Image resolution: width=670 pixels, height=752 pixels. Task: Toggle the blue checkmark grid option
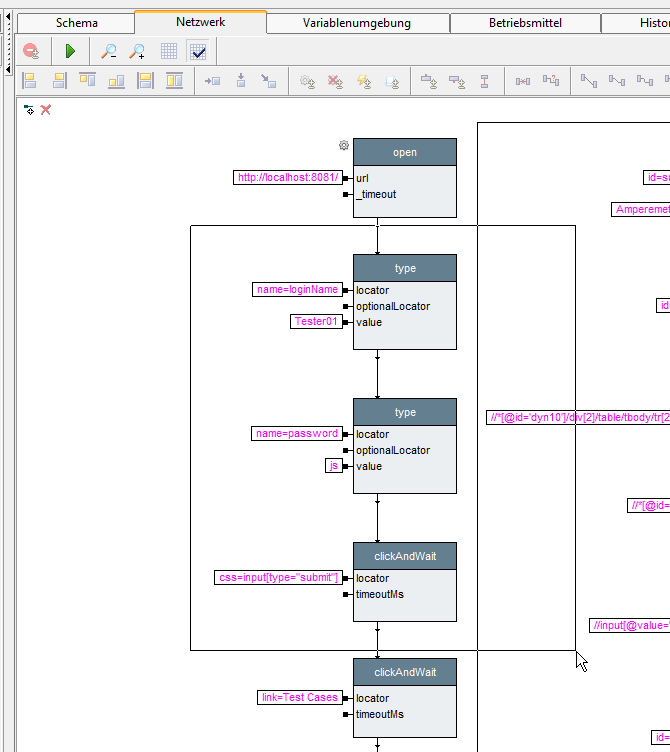[197, 51]
